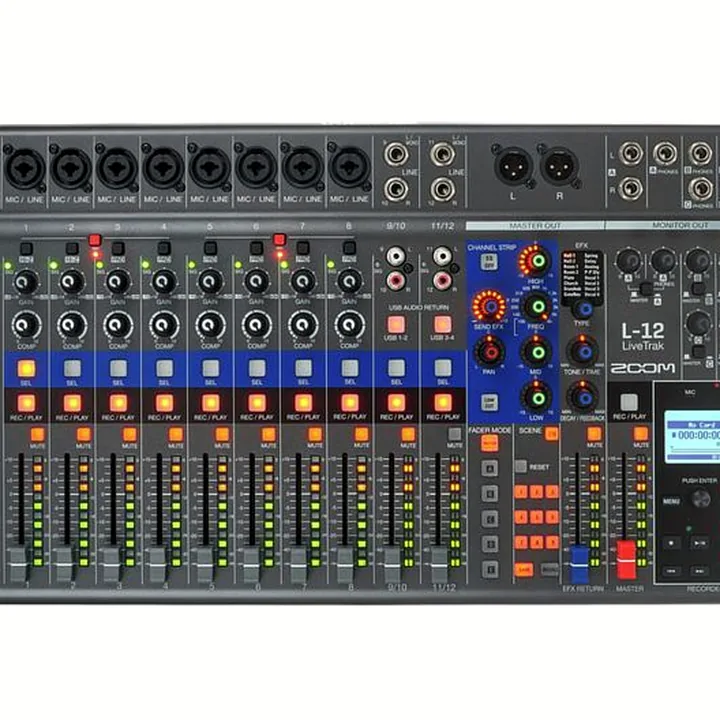Click the MID EQ knob
Screen dimensions: 720x720
point(538,352)
